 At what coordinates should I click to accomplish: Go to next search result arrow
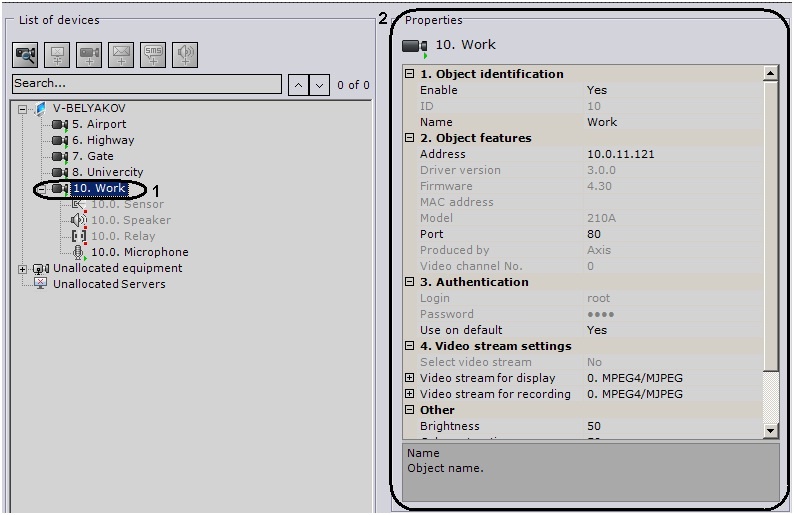pyautogui.click(x=320, y=85)
